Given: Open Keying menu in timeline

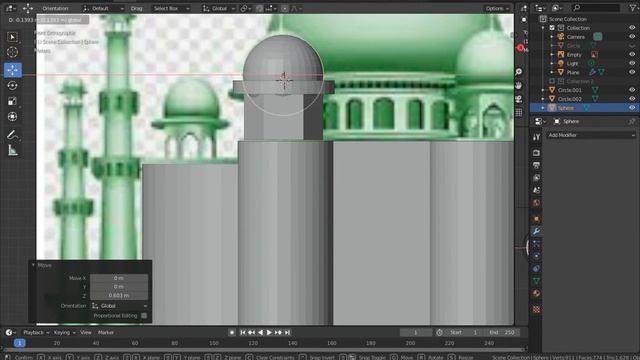Looking at the screenshot, I should click(x=64, y=333).
